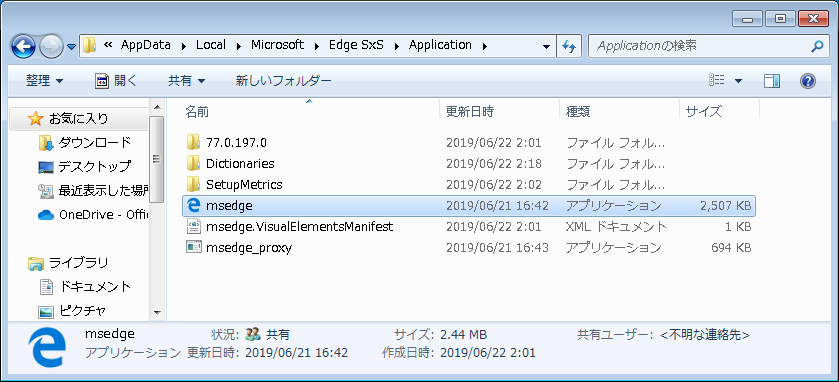This screenshot has height=382, width=839.
Task: Click the folder icon in address bar
Action: (x=89, y=45)
